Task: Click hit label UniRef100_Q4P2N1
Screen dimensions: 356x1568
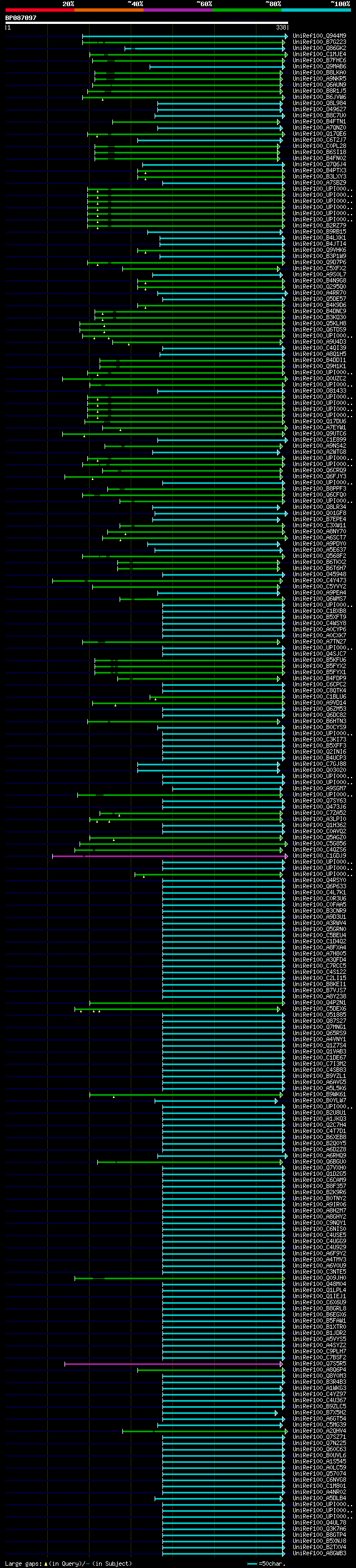Action: pos(319,1002)
